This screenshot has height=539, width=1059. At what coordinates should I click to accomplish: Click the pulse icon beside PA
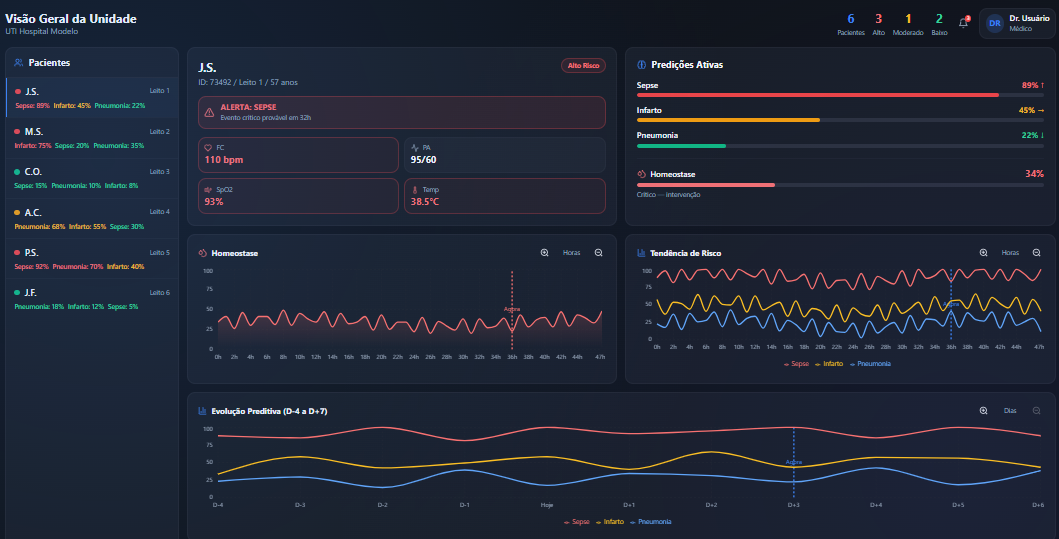click(415, 147)
